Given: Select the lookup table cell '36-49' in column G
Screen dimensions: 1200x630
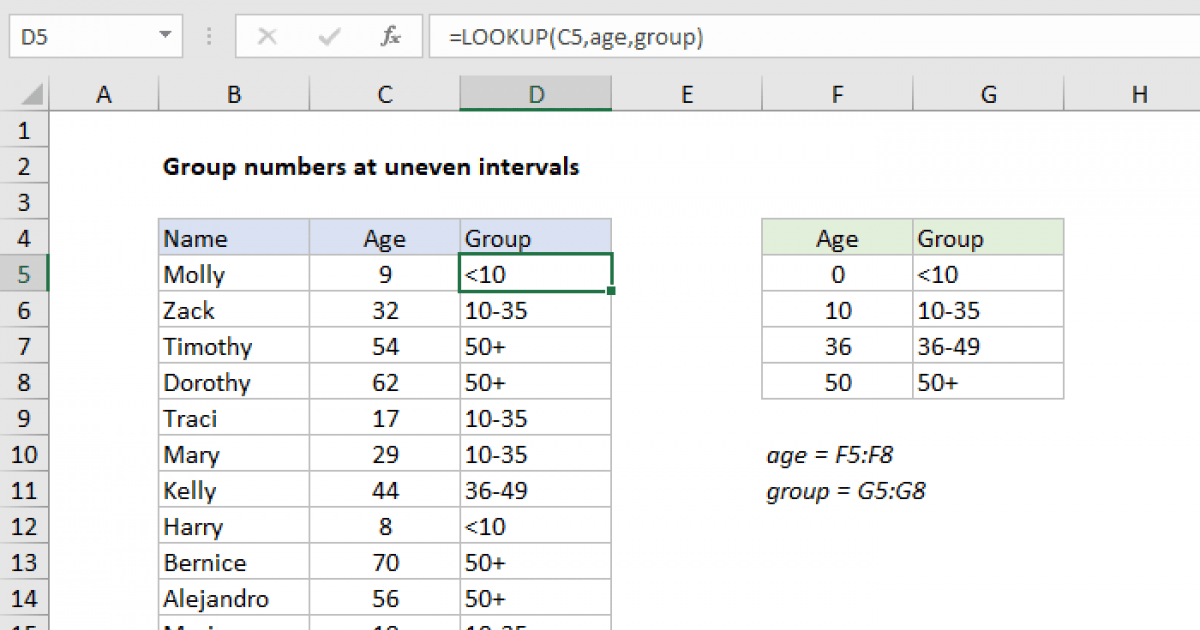Looking at the screenshot, I should 987,347.
